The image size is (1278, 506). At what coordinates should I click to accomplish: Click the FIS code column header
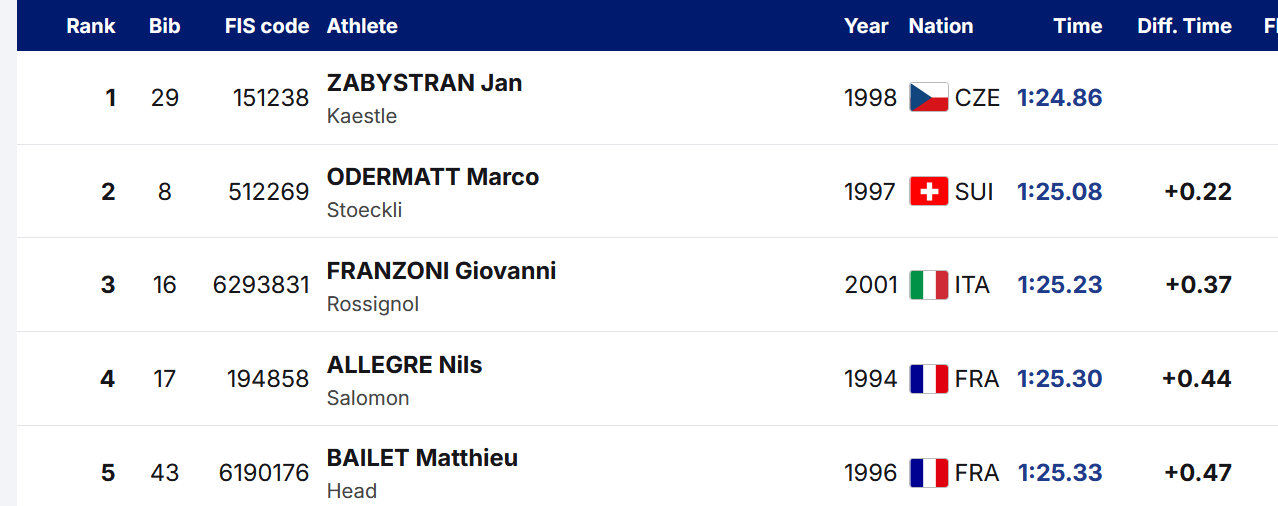[x=267, y=26]
